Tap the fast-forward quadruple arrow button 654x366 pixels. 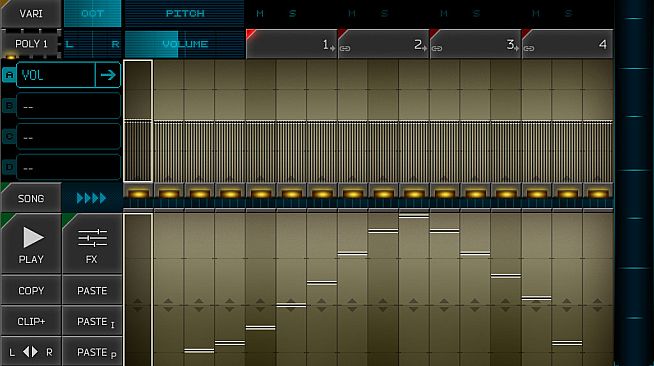(x=92, y=198)
